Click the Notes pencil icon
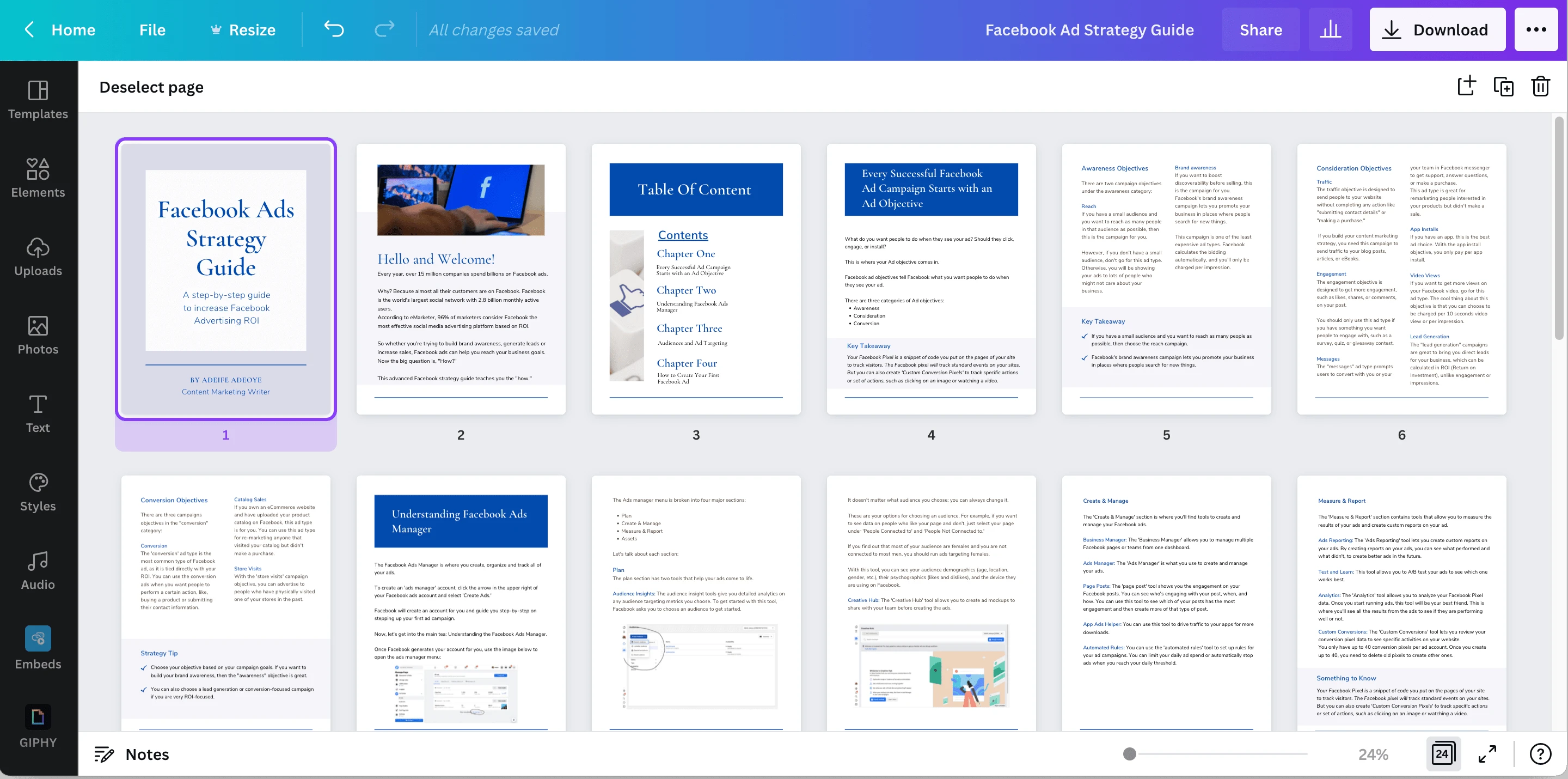The width and height of the screenshot is (1568, 779). point(104,754)
